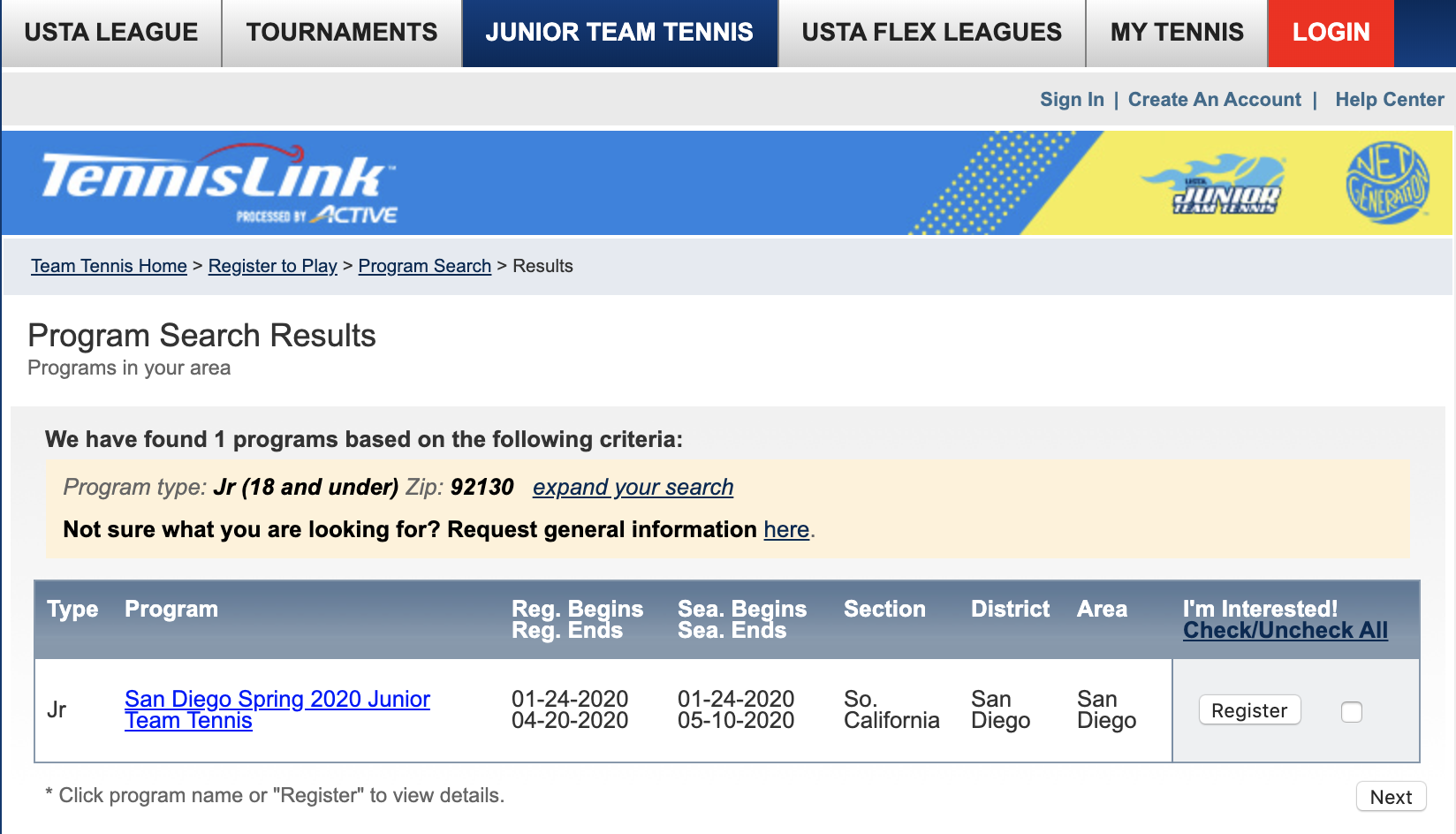Open USTA Flex Leagues tab
The width and height of the screenshot is (1456, 834).
(931, 33)
